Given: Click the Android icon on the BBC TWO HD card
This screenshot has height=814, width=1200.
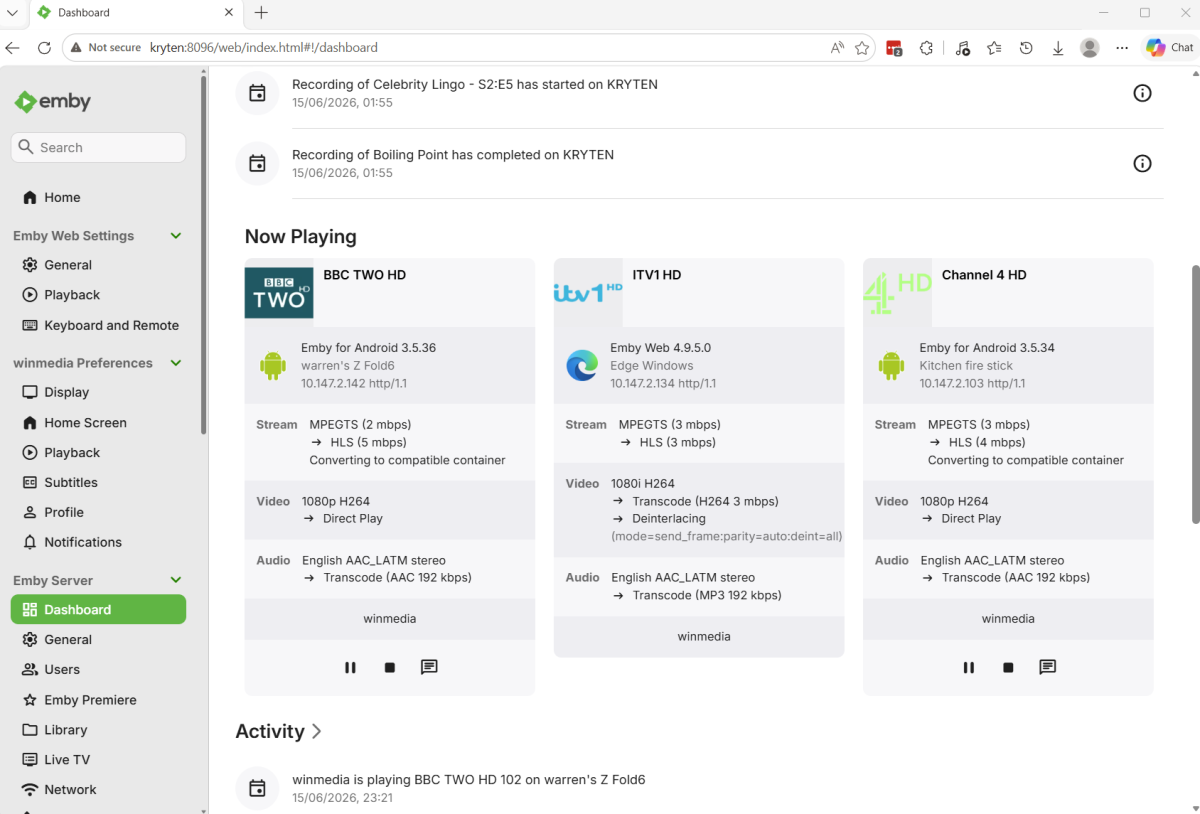Looking at the screenshot, I should point(272,365).
